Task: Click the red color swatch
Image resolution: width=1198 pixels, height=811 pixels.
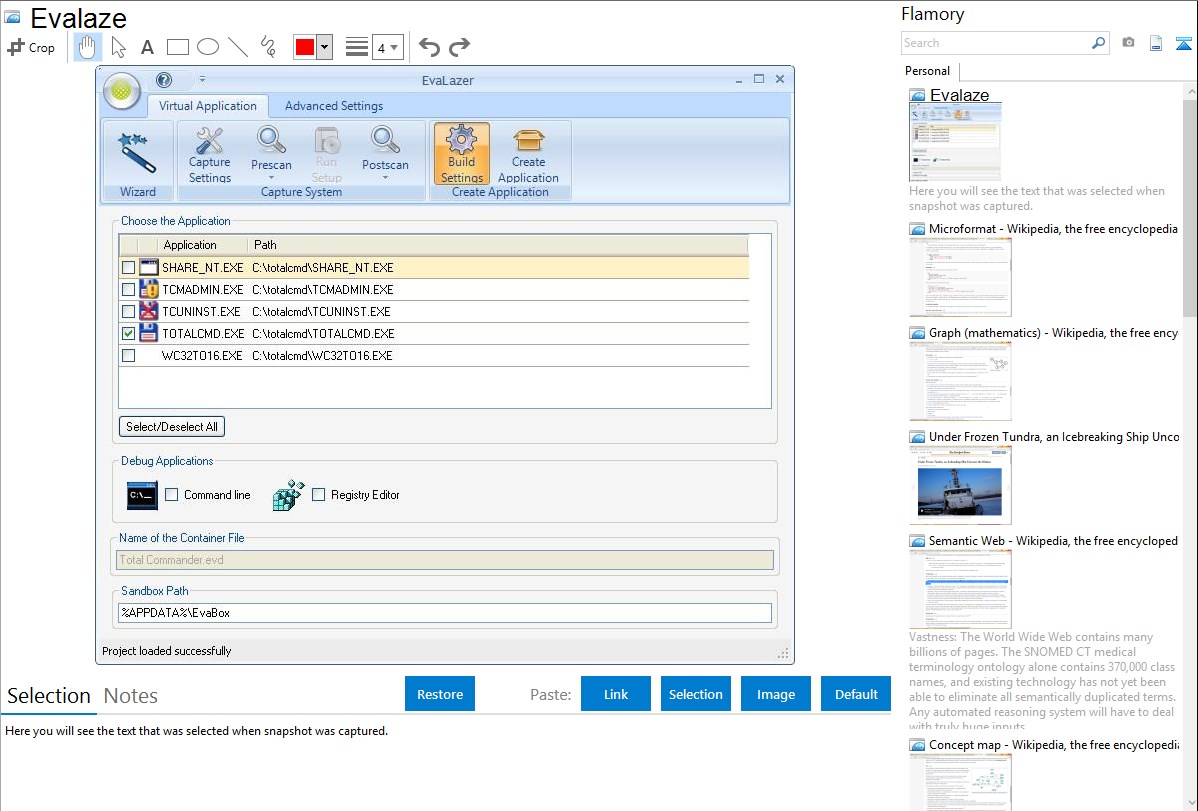Action: pyautogui.click(x=305, y=47)
